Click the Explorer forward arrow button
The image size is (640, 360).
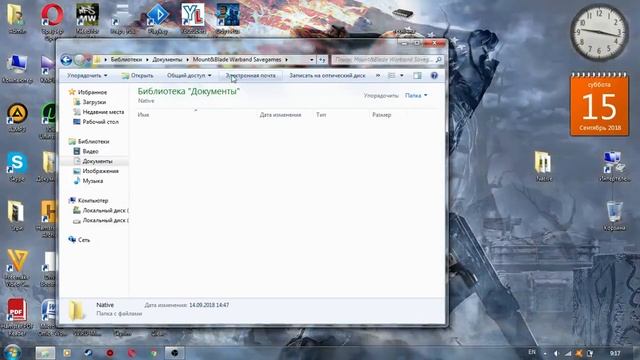click(x=79, y=60)
